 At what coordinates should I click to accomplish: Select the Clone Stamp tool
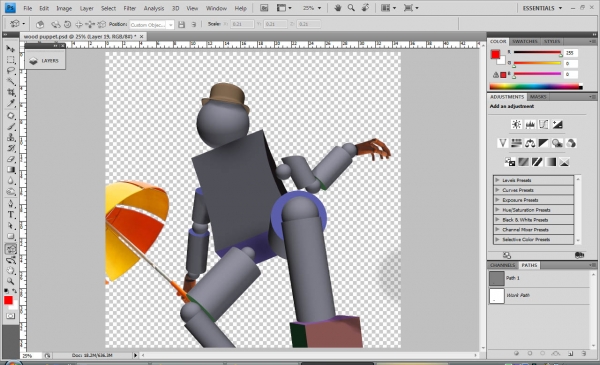tap(10, 137)
